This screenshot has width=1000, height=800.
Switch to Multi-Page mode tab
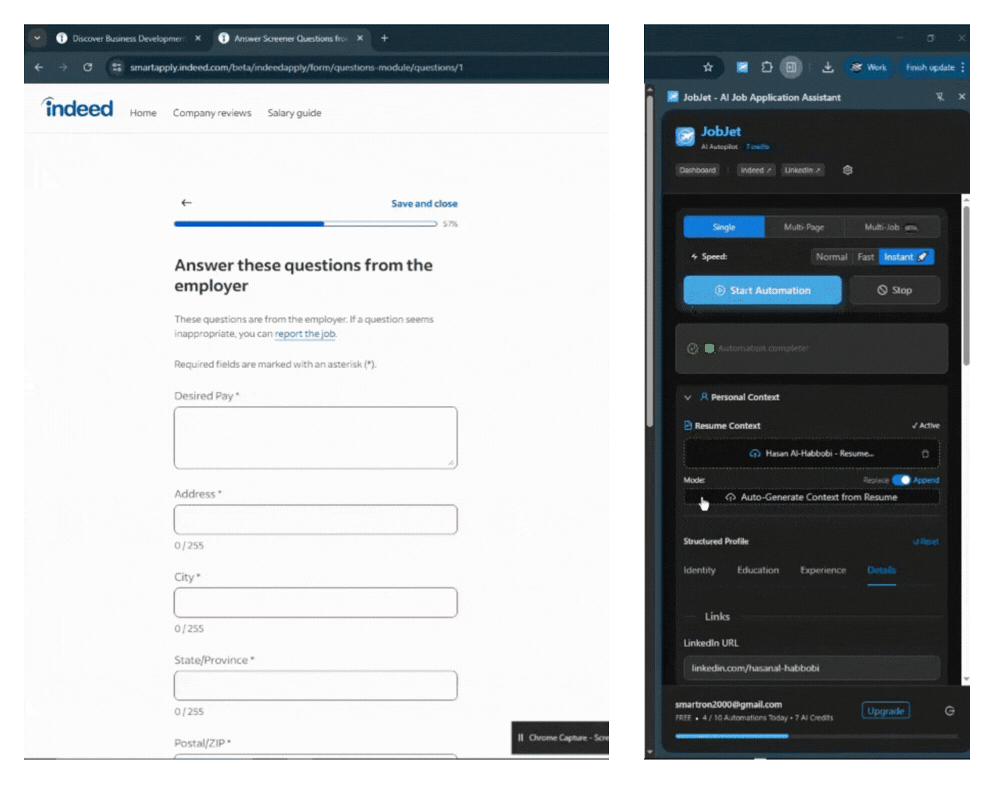[x=802, y=227]
